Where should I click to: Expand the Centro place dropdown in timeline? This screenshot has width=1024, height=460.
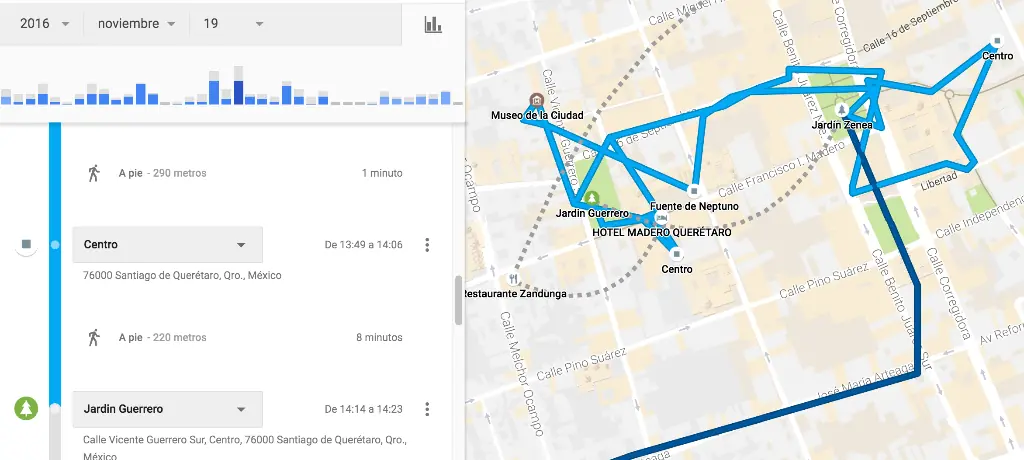click(x=167, y=244)
